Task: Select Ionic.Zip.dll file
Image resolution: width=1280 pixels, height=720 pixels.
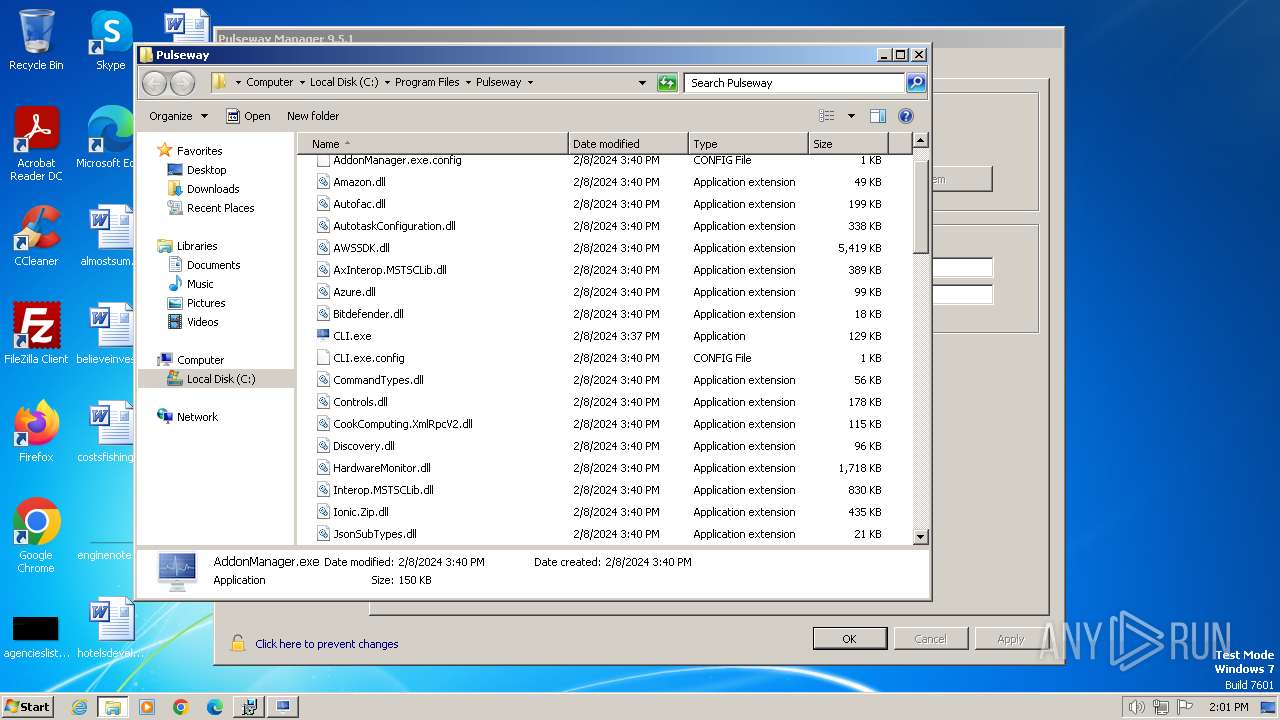Action: 361,512
